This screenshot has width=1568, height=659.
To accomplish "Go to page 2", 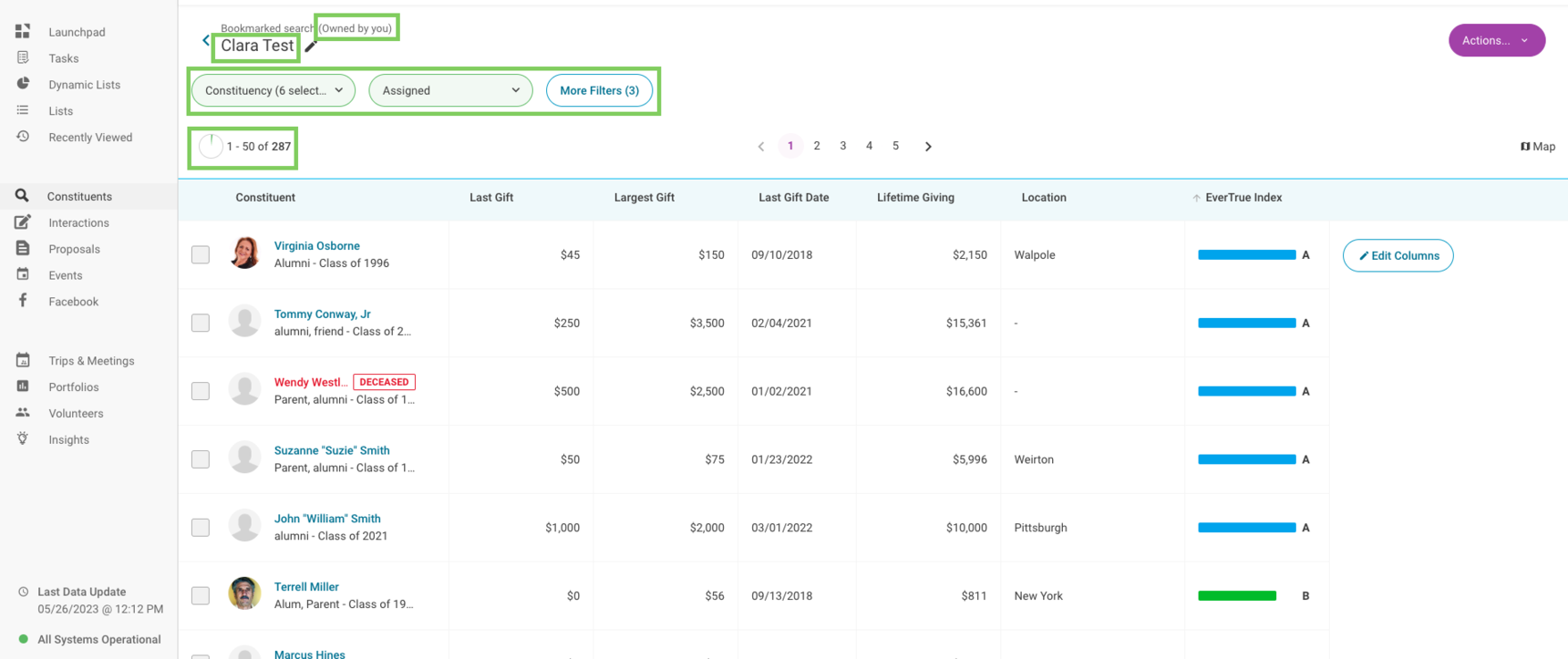I will click(817, 146).
